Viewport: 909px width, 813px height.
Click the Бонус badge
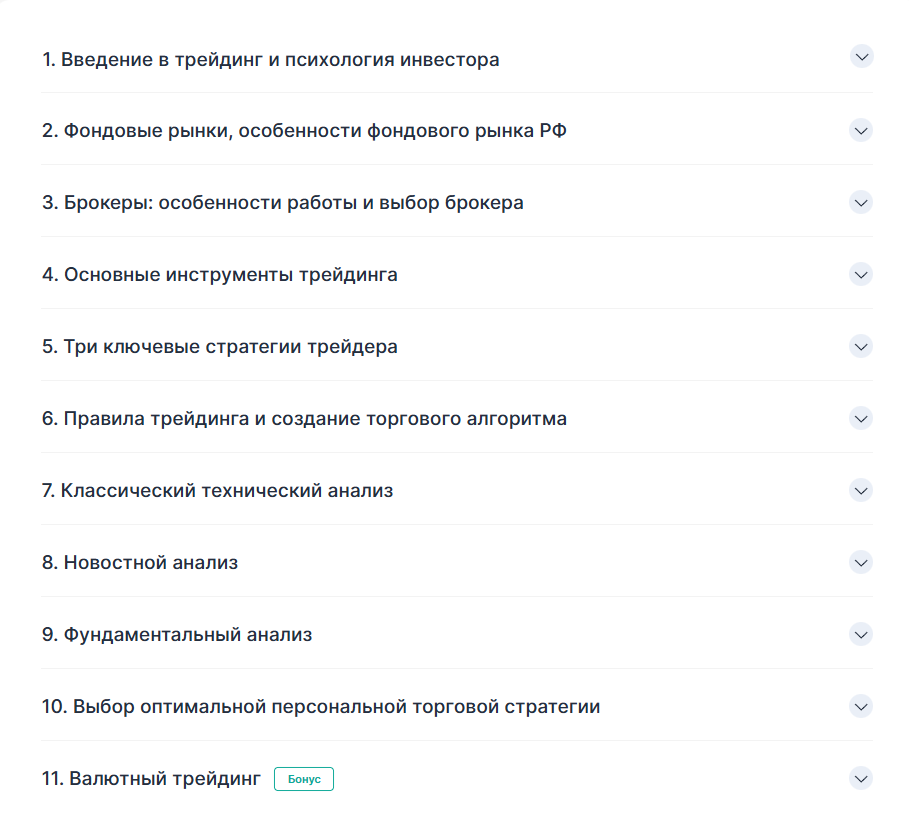pos(304,779)
